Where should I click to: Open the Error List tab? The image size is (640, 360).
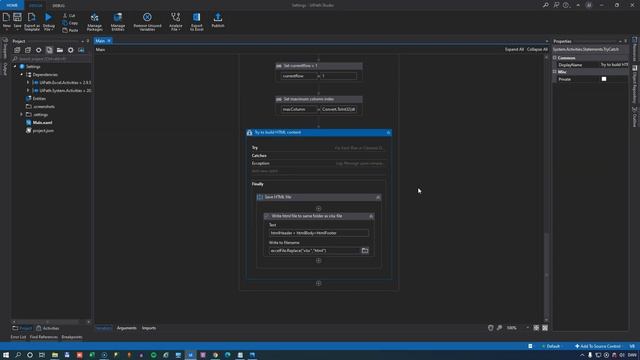click(x=18, y=337)
